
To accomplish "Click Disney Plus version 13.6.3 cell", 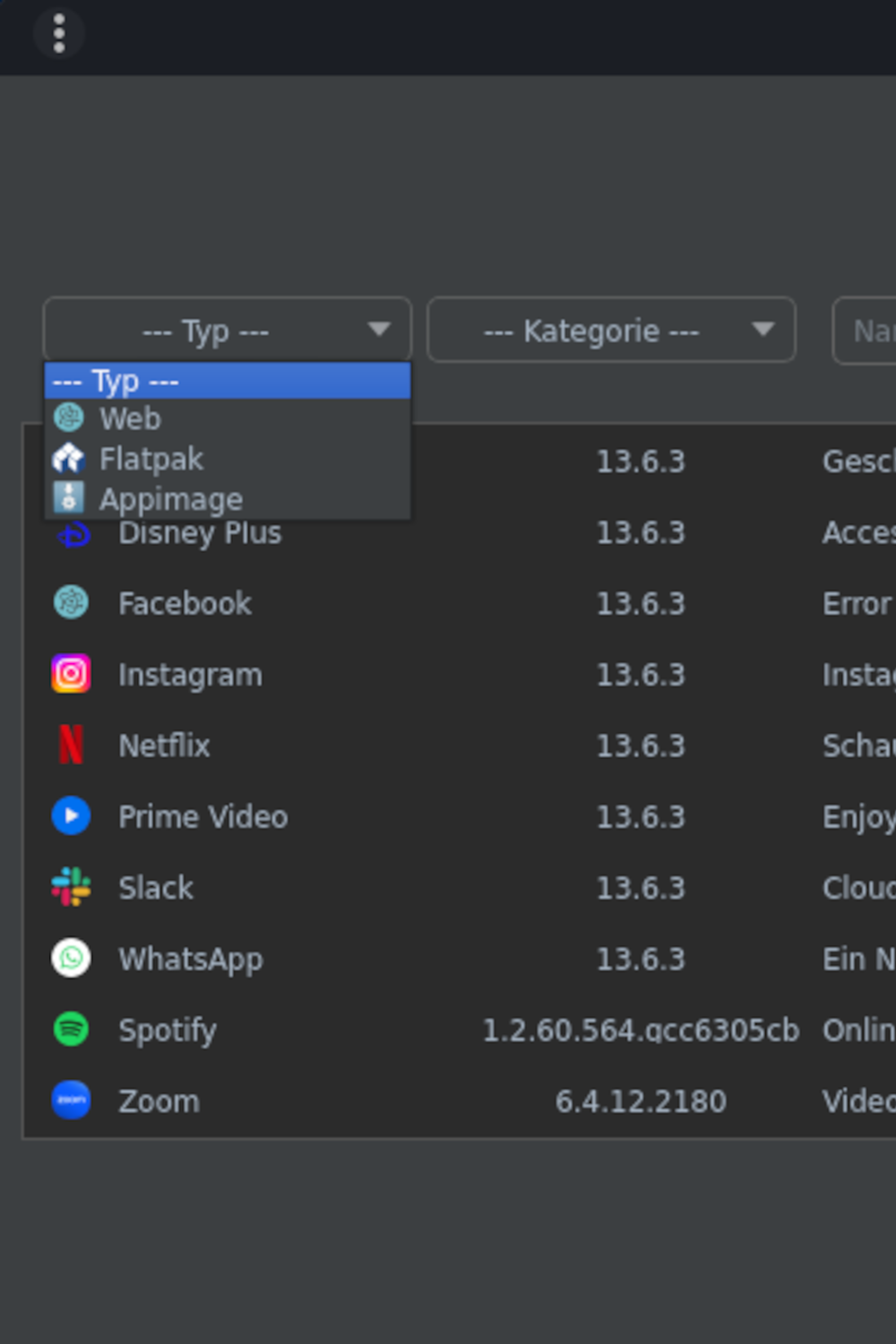I will pos(641,532).
